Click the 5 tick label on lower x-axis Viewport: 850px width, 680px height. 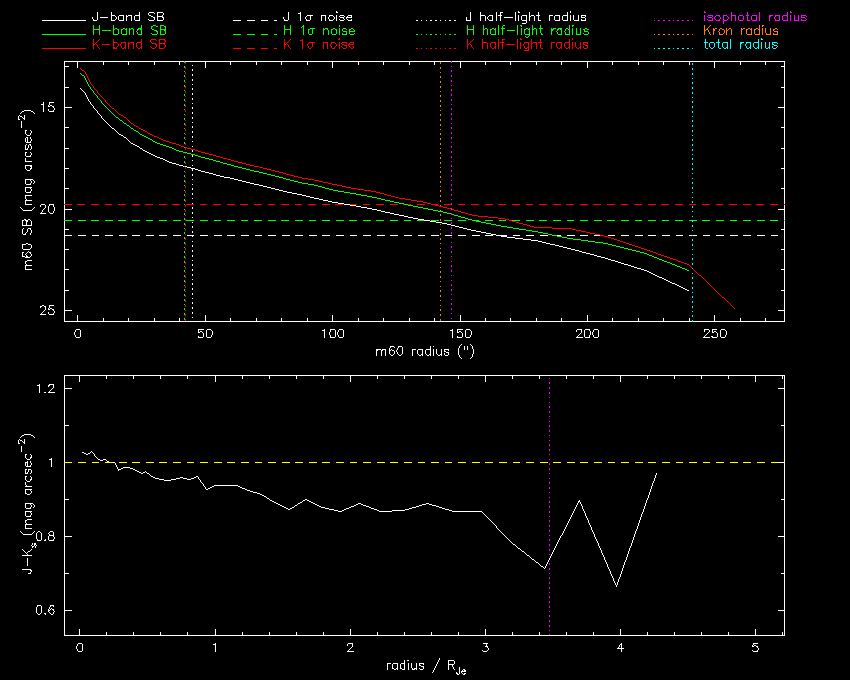coord(756,647)
